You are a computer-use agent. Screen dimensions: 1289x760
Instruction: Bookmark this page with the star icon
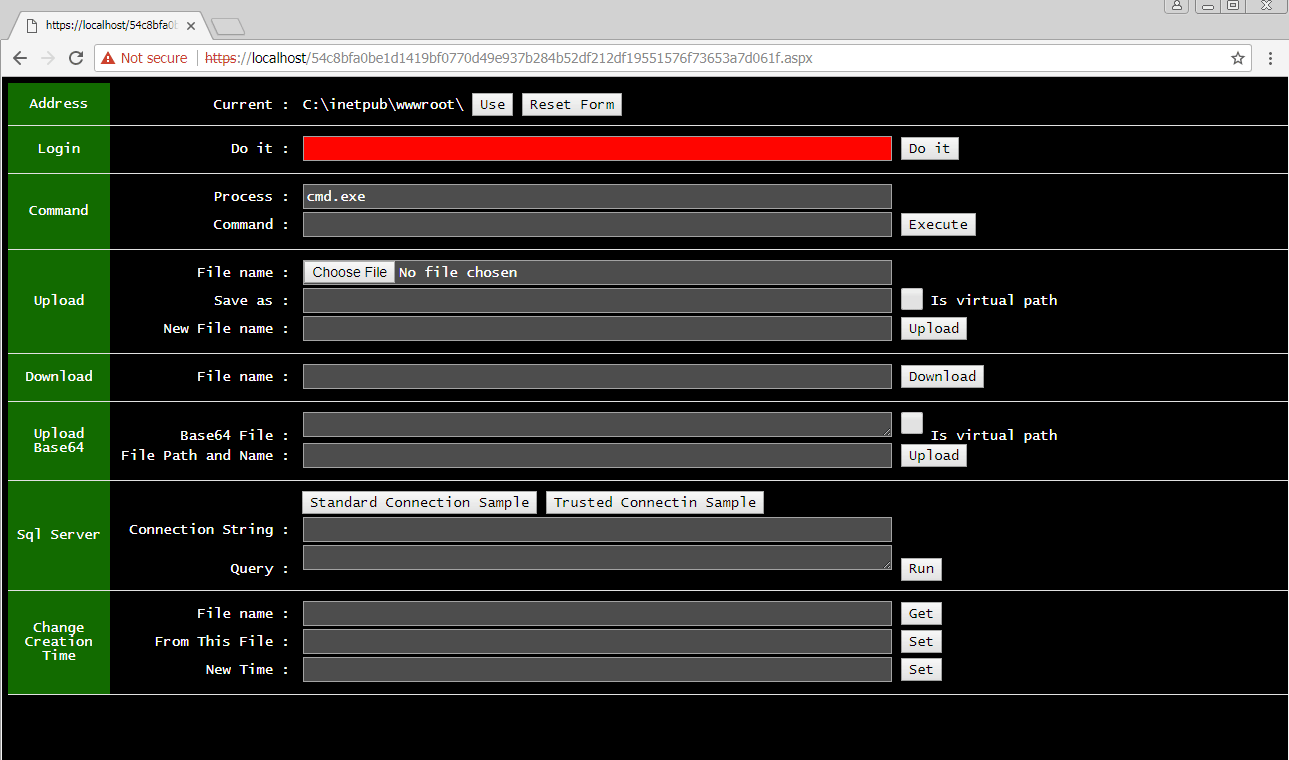pos(1238,58)
